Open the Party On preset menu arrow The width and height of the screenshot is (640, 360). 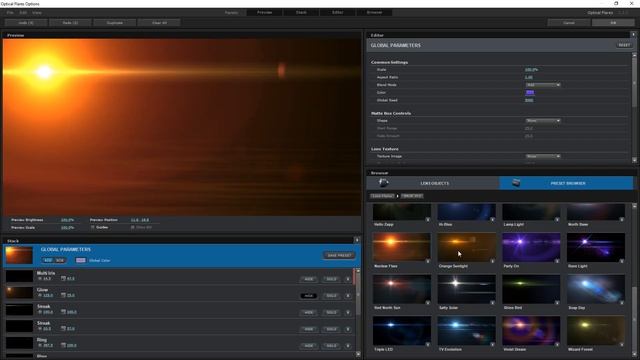pos(557,261)
